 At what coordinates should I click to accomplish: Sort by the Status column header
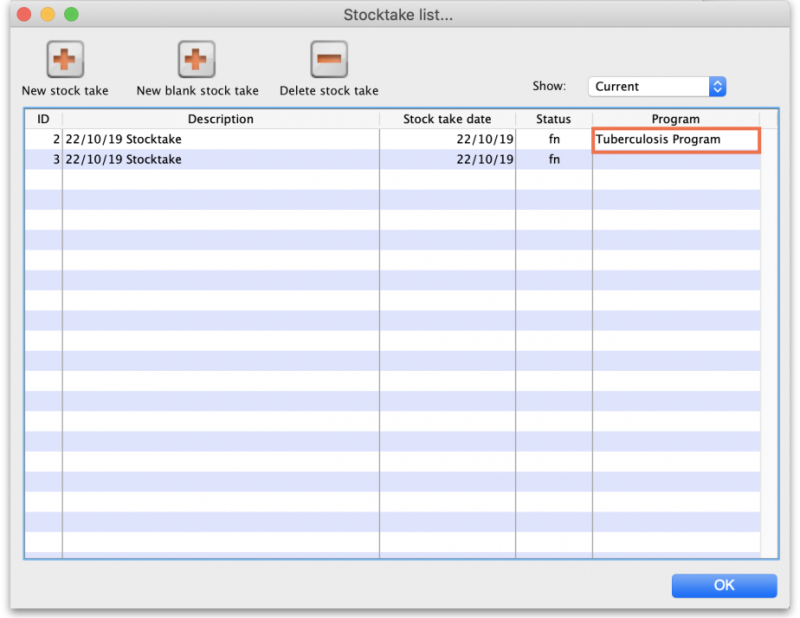553,119
